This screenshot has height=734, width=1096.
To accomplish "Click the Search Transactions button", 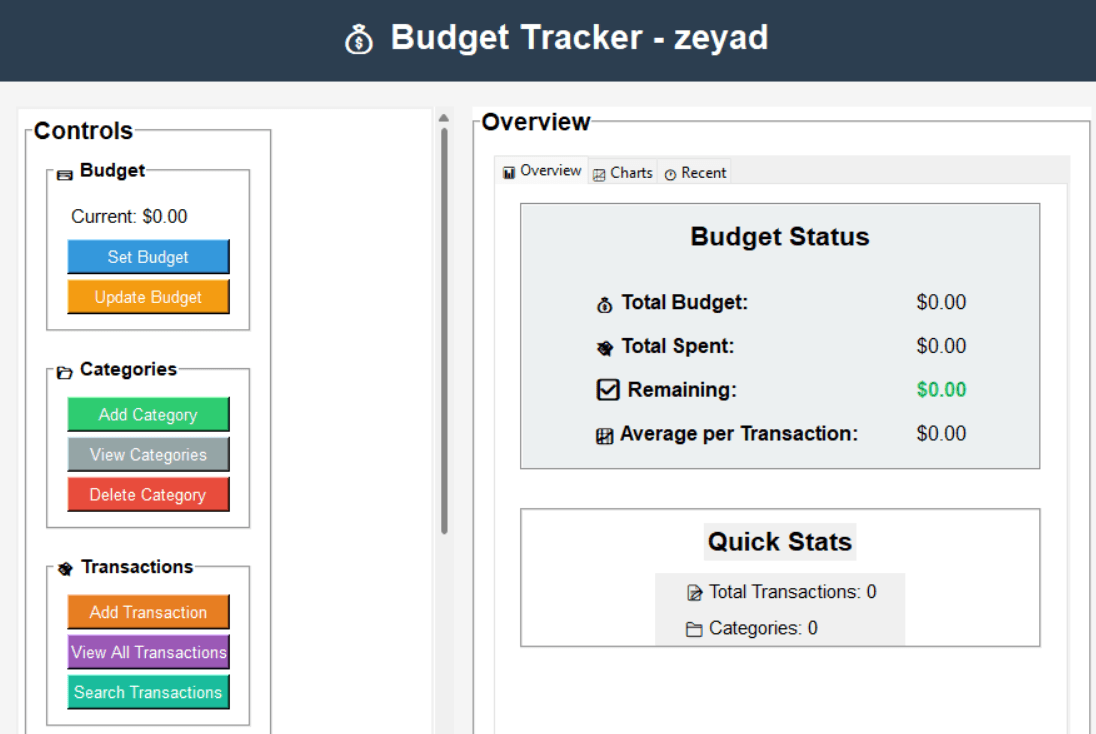I will coord(148,692).
